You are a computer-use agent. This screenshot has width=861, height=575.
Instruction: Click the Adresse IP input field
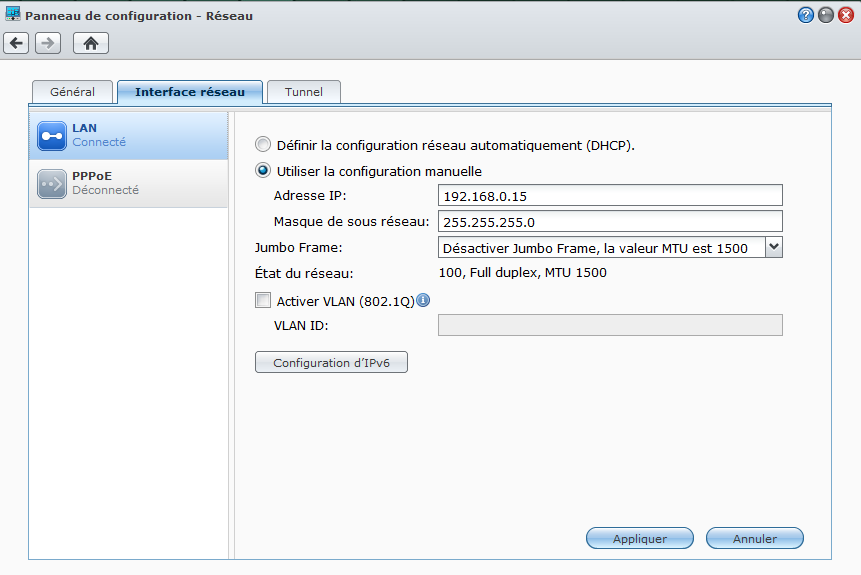(610, 195)
